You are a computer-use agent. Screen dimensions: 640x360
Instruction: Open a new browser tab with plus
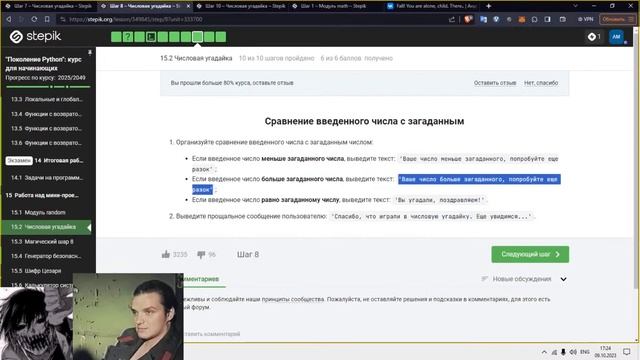point(488,6)
